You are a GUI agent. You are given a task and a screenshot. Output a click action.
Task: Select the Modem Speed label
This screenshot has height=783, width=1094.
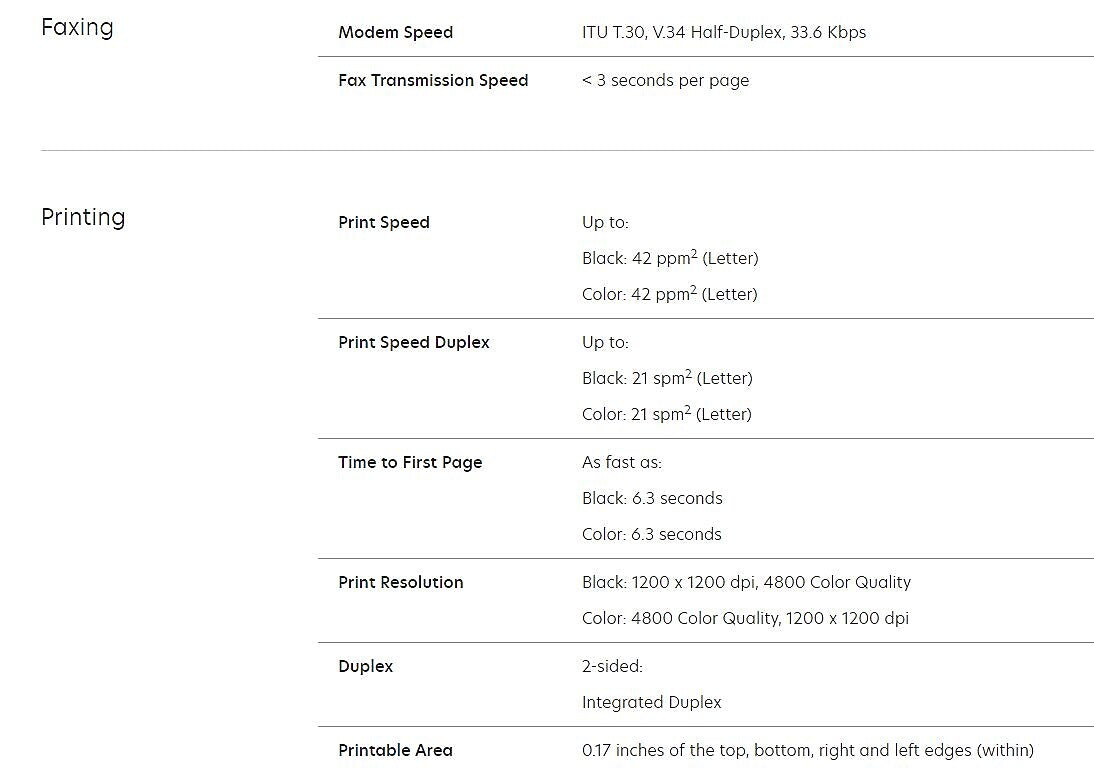coord(395,32)
